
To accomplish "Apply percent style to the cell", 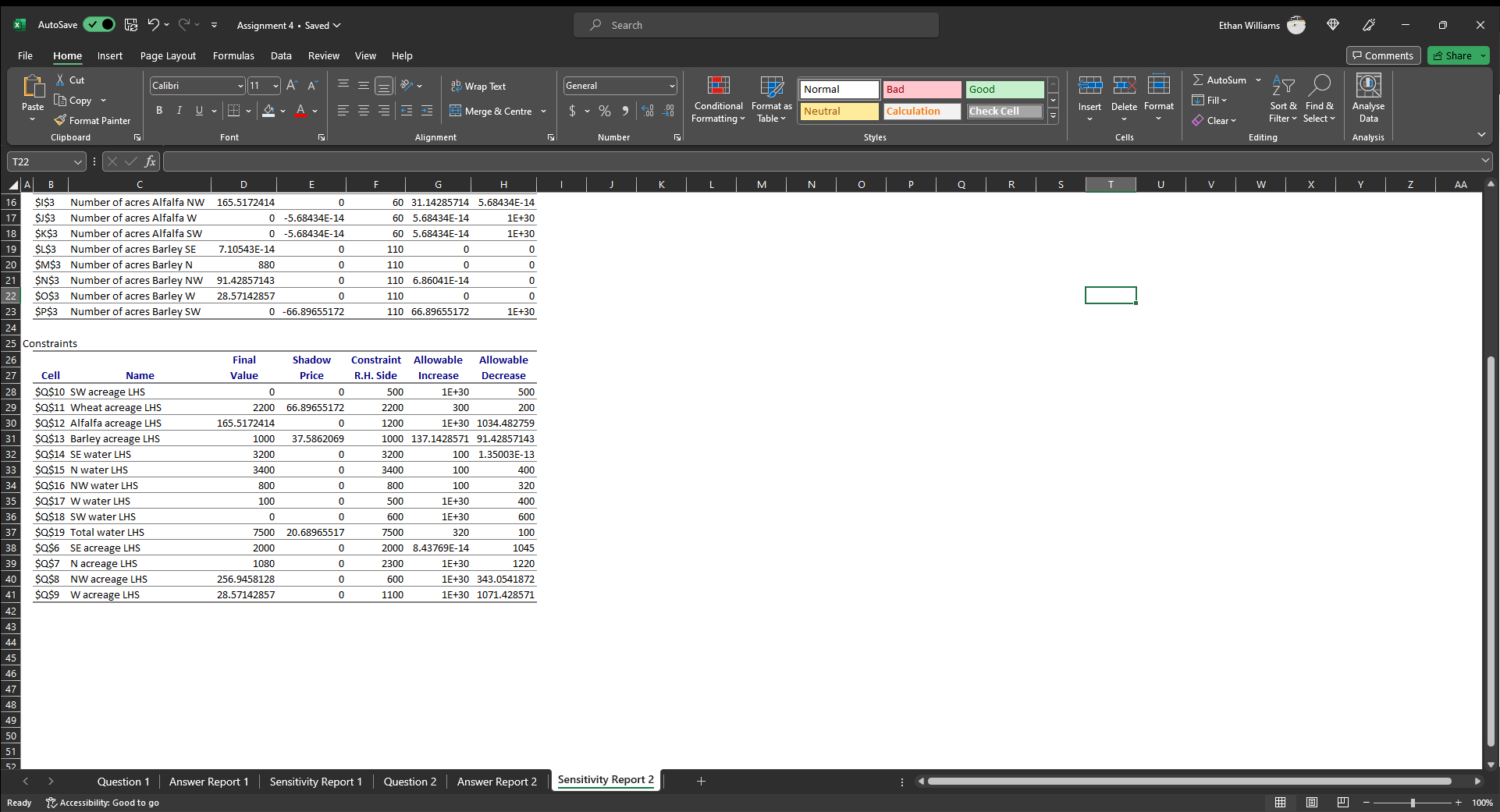I will [x=605, y=112].
